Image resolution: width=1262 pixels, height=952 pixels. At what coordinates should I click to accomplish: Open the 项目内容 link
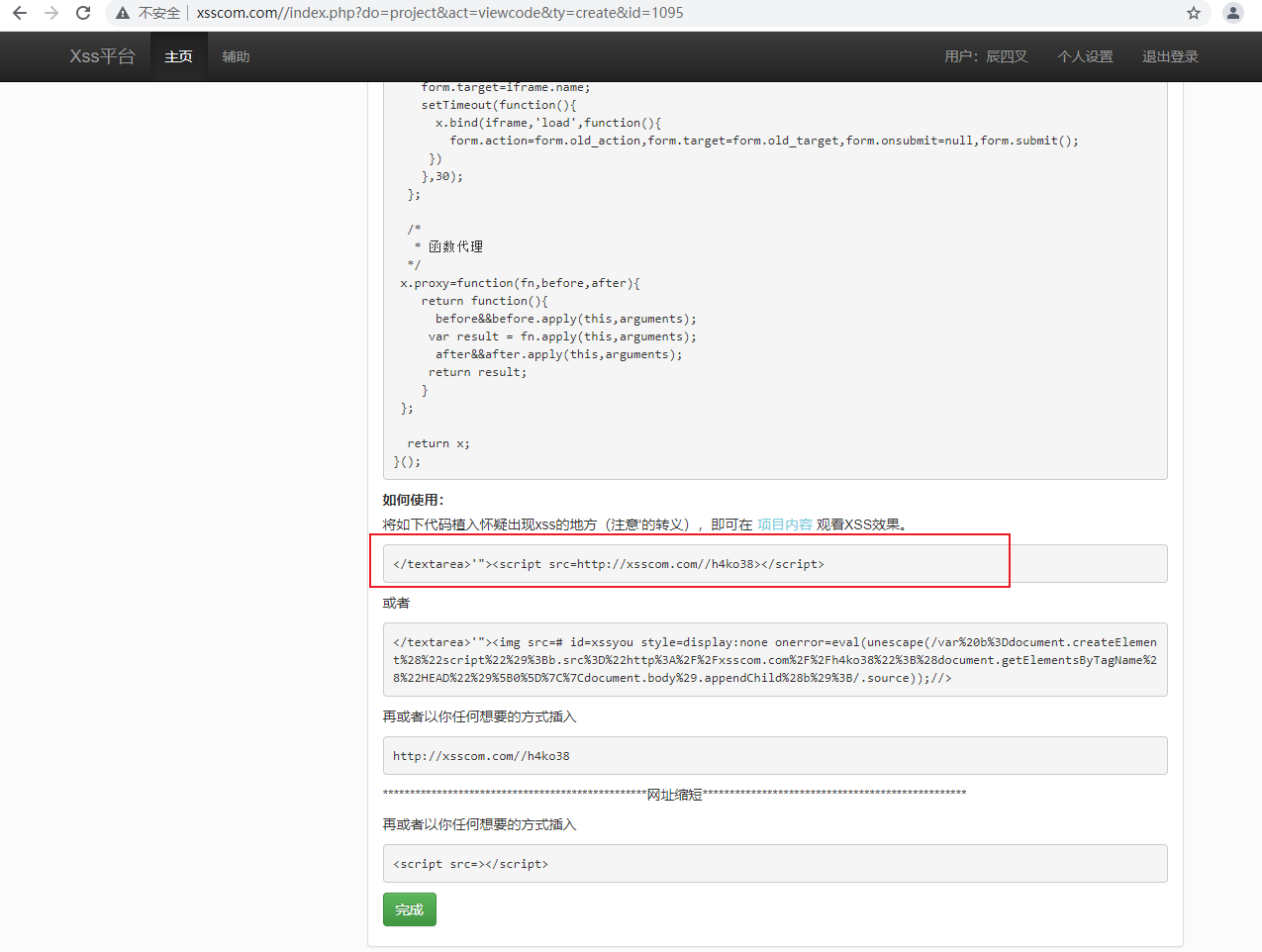pyautogui.click(x=785, y=524)
